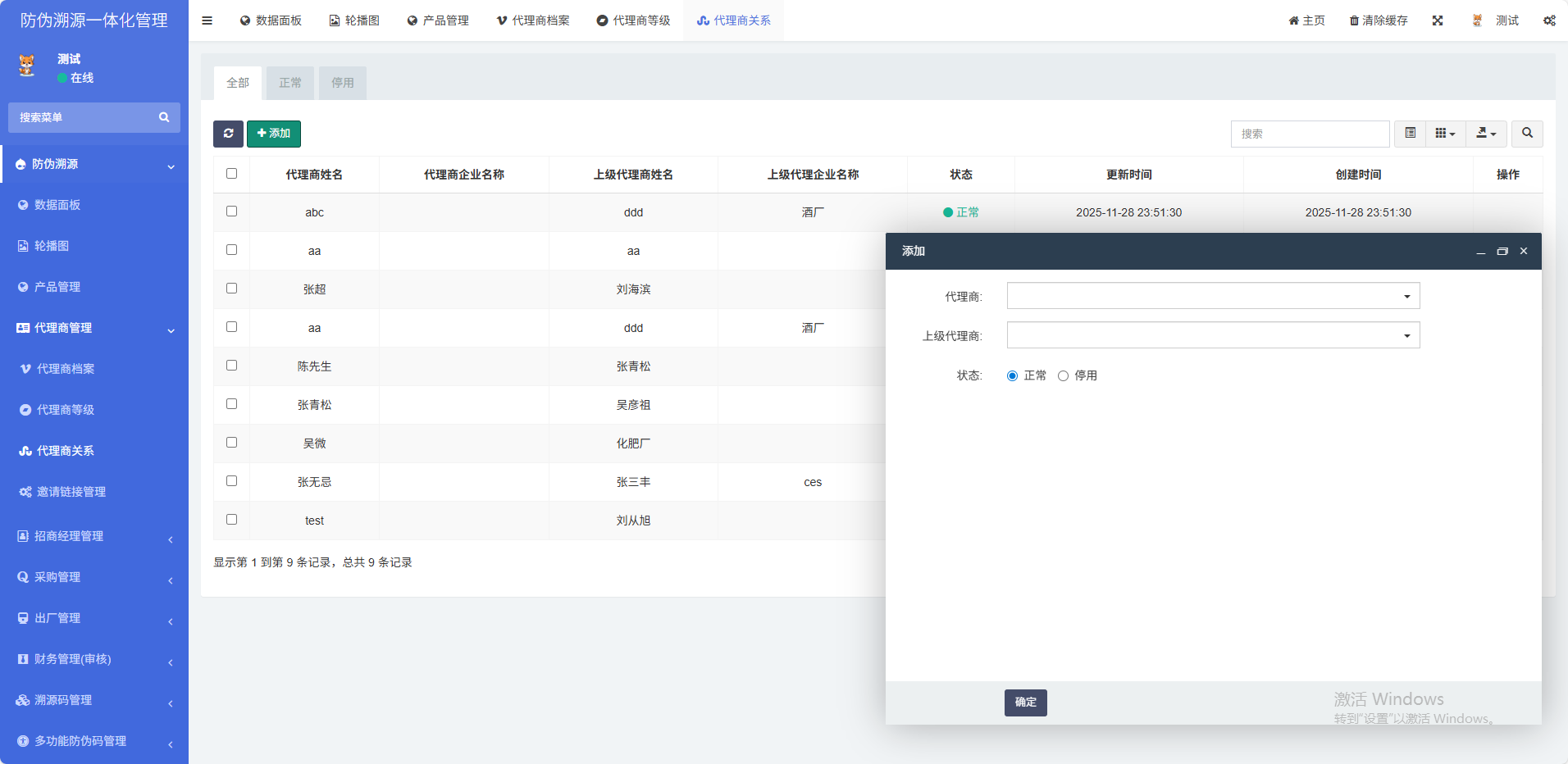Open the 代理商档案 top navigation tab
Image resolution: width=1568 pixels, height=764 pixels.
tap(533, 20)
